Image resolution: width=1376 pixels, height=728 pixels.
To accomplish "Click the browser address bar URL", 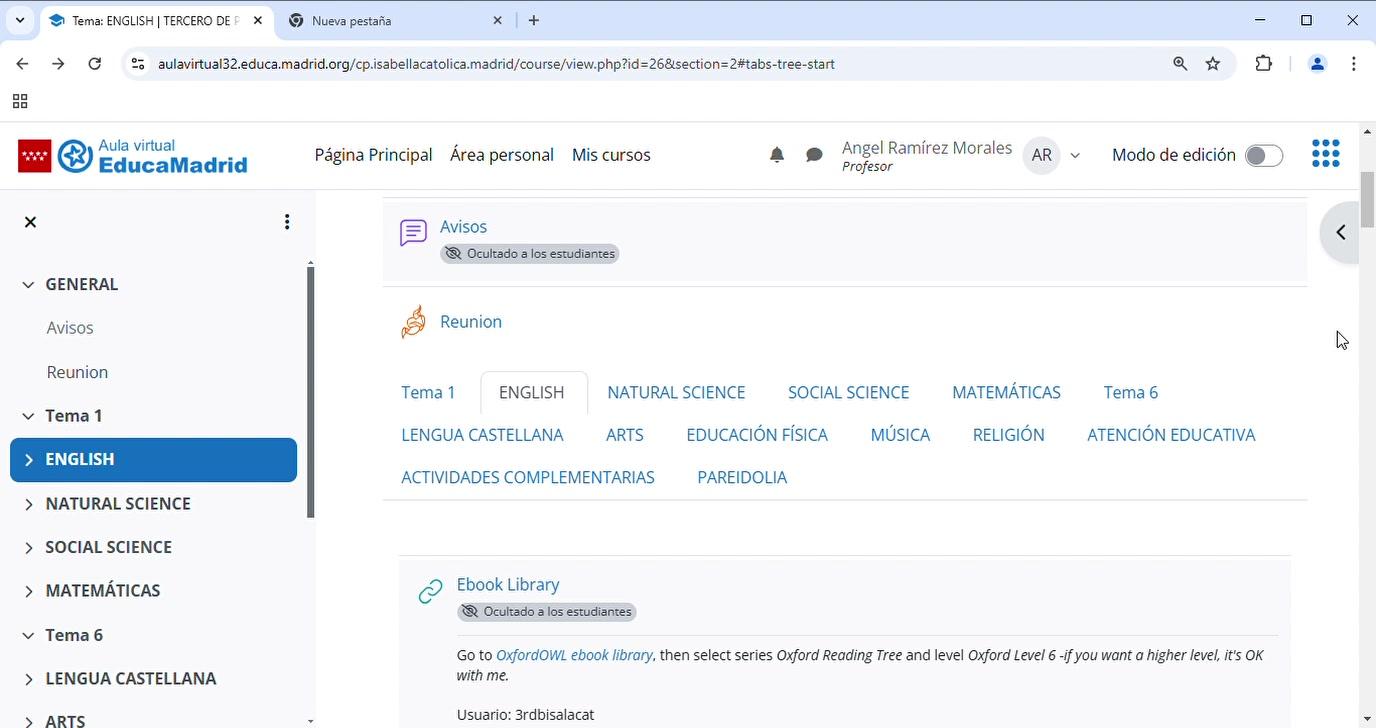I will pyautogui.click(x=496, y=64).
